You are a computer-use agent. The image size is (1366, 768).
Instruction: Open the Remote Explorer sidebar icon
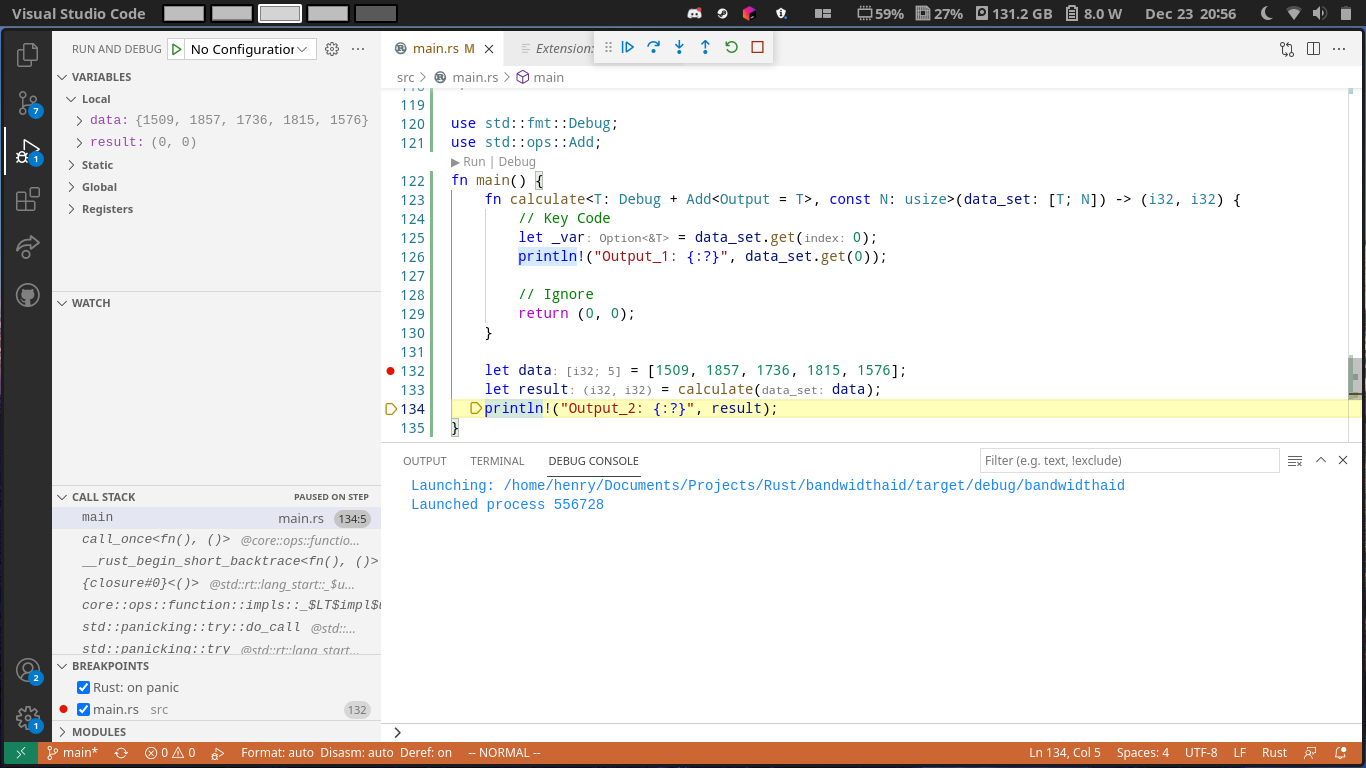(x=27, y=247)
